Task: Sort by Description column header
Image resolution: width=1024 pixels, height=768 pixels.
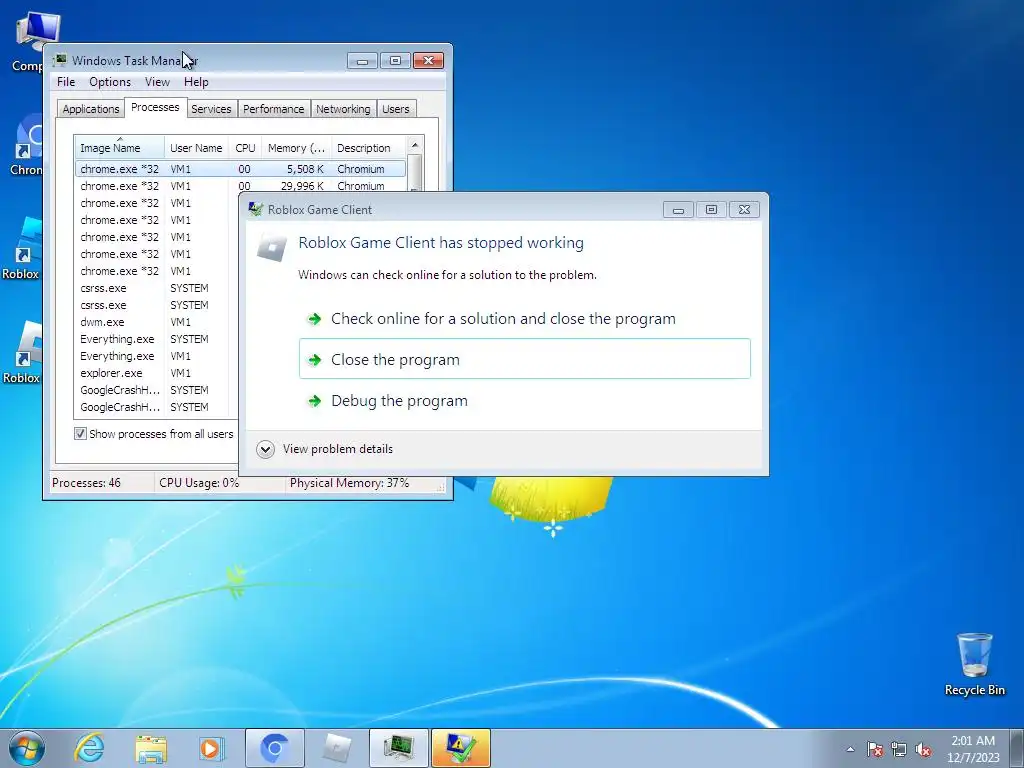Action: [x=368, y=148]
